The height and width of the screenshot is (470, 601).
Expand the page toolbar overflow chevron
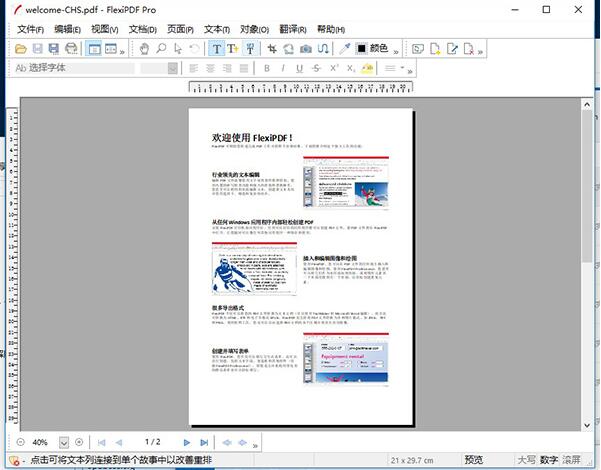coord(481,51)
